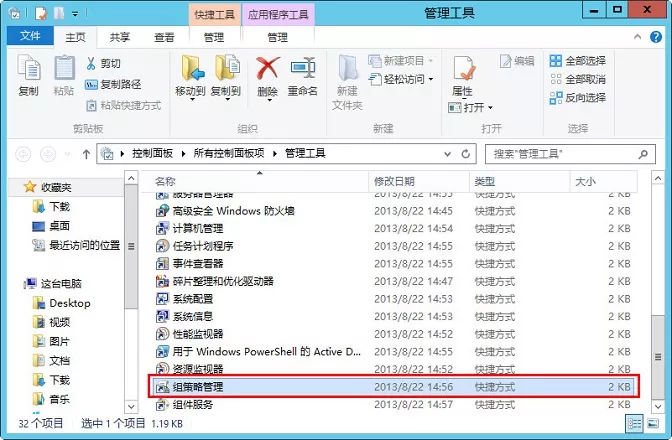Click the 新建文件夹 (New folder) icon

coord(347,75)
